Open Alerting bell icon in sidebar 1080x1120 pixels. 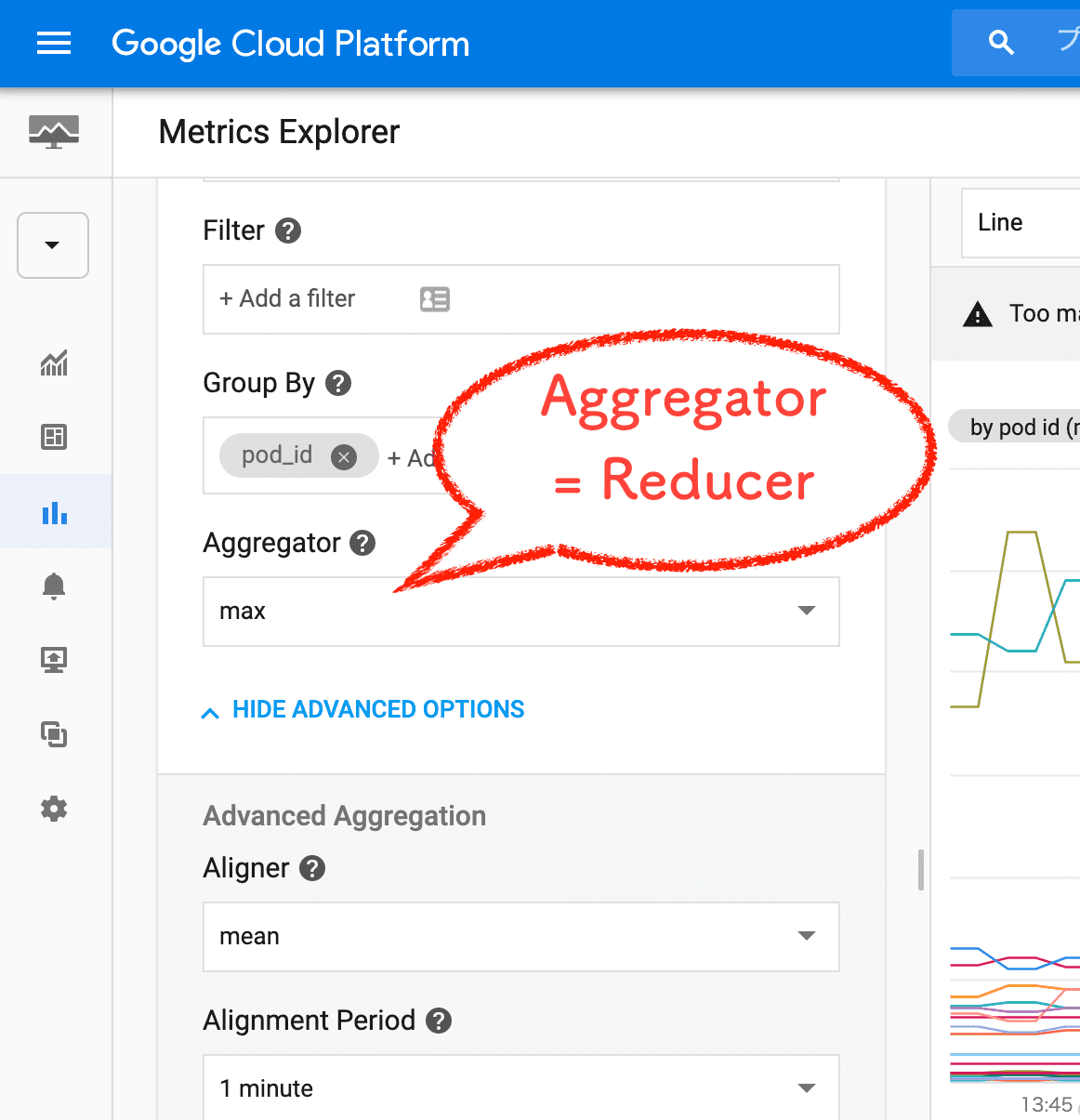[54, 586]
